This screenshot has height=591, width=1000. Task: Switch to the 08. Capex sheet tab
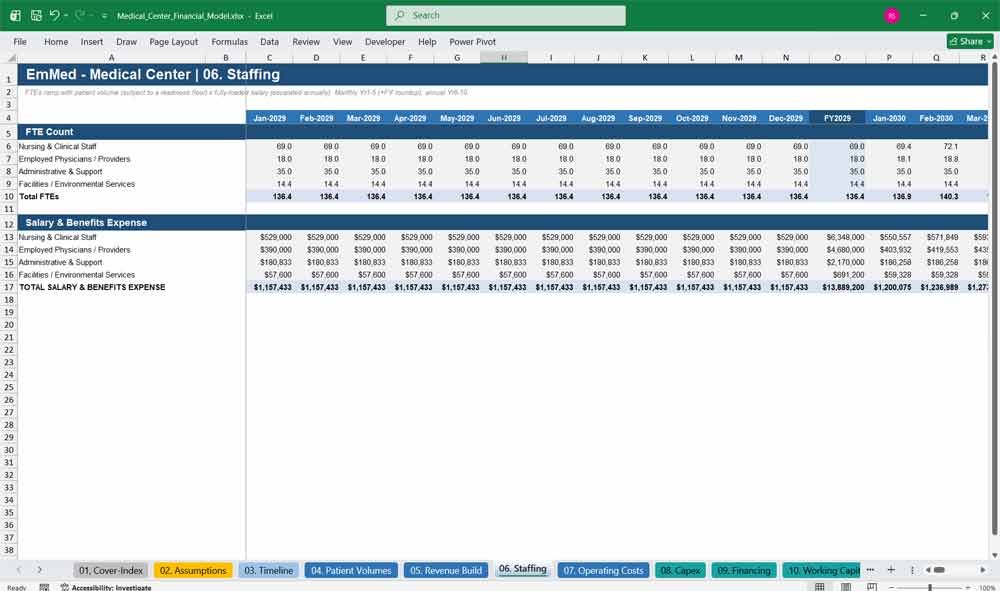coord(680,570)
